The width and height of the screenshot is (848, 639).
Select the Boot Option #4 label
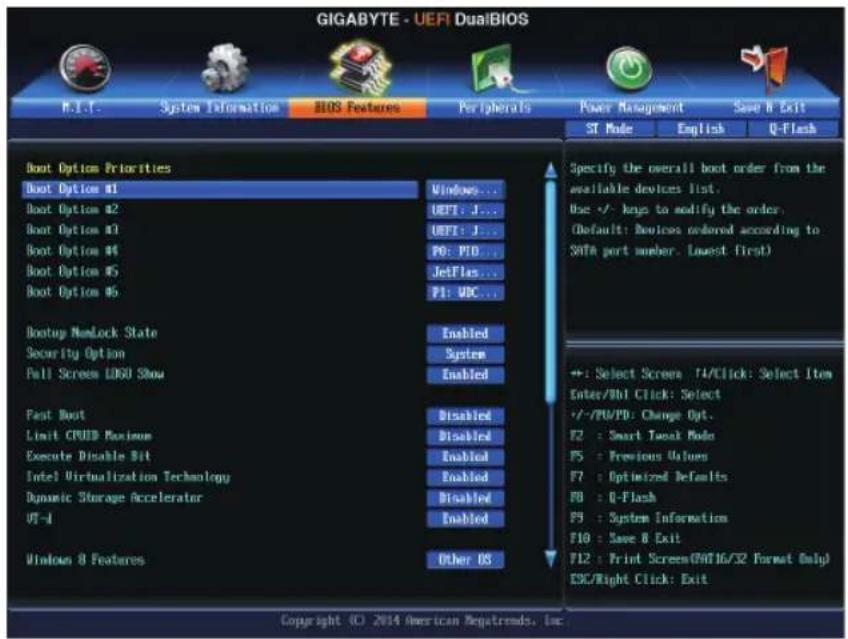[72, 251]
